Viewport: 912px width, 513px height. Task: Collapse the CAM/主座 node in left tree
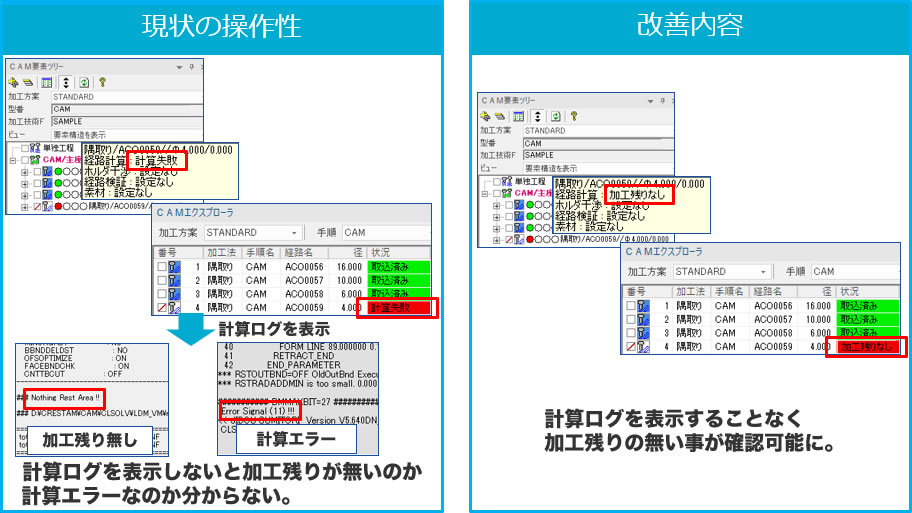click(12, 159)
